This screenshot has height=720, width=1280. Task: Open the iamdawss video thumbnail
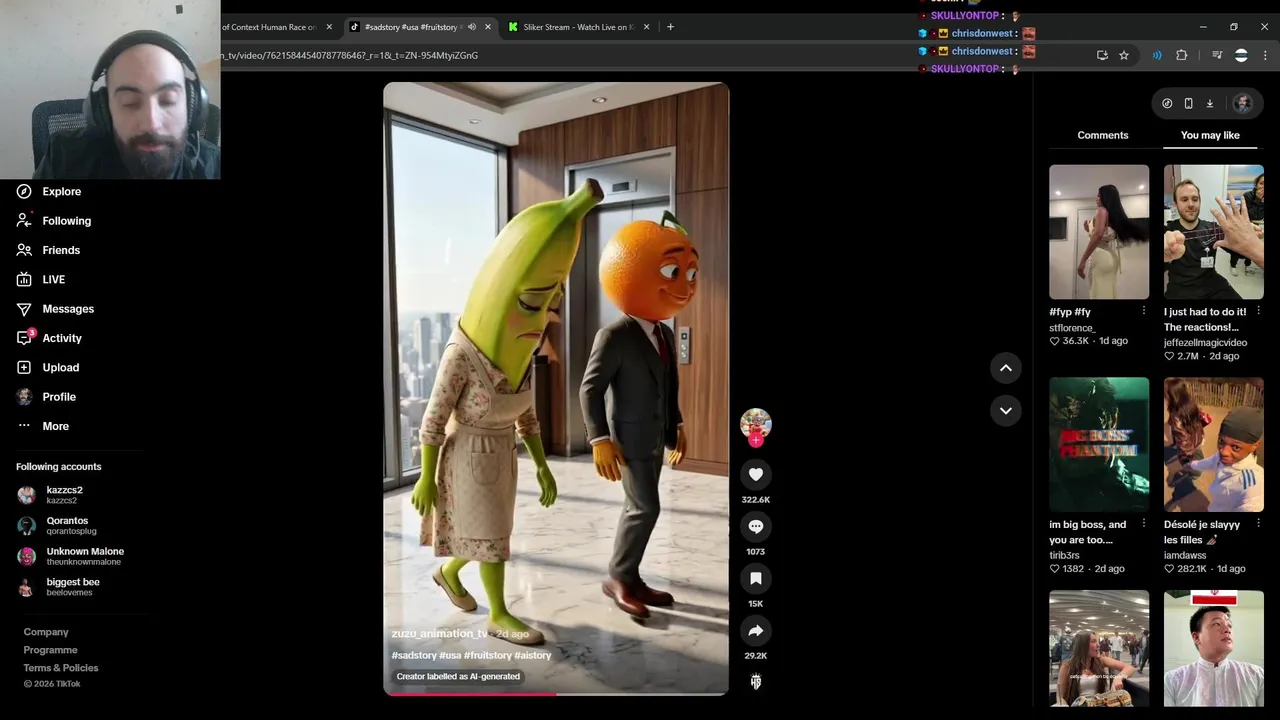click(1213, 444)
